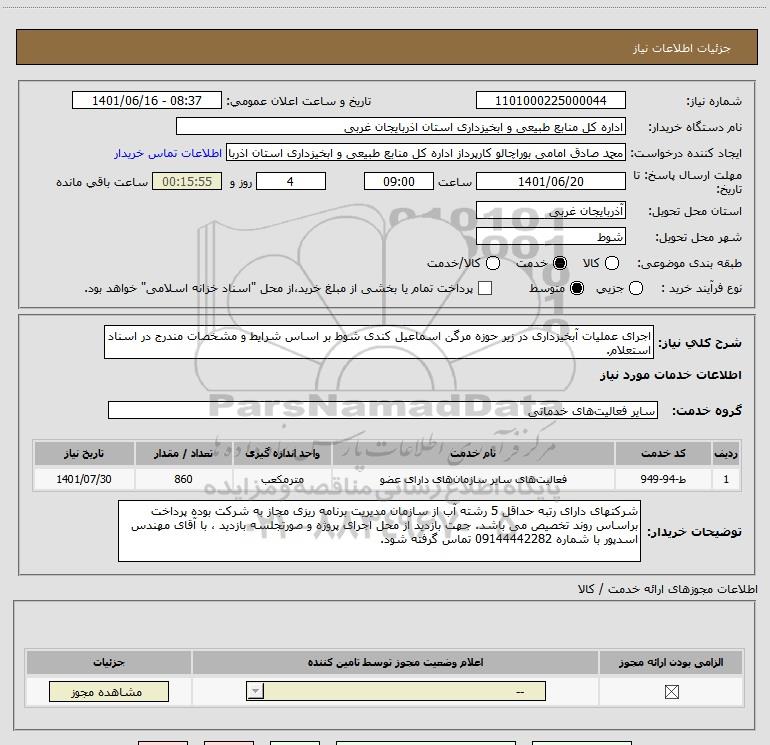This screenshot has height=745, width=770.
Task: Click the مترمکعب unit cell
Action: click(282, 479)
